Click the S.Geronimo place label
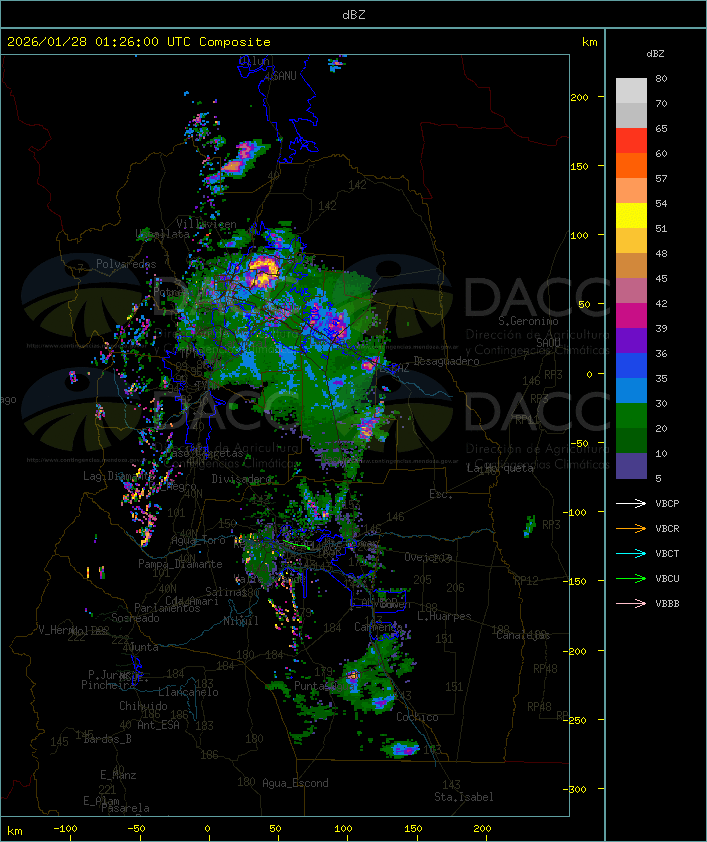The image size is (707, 842). point(528,321)
